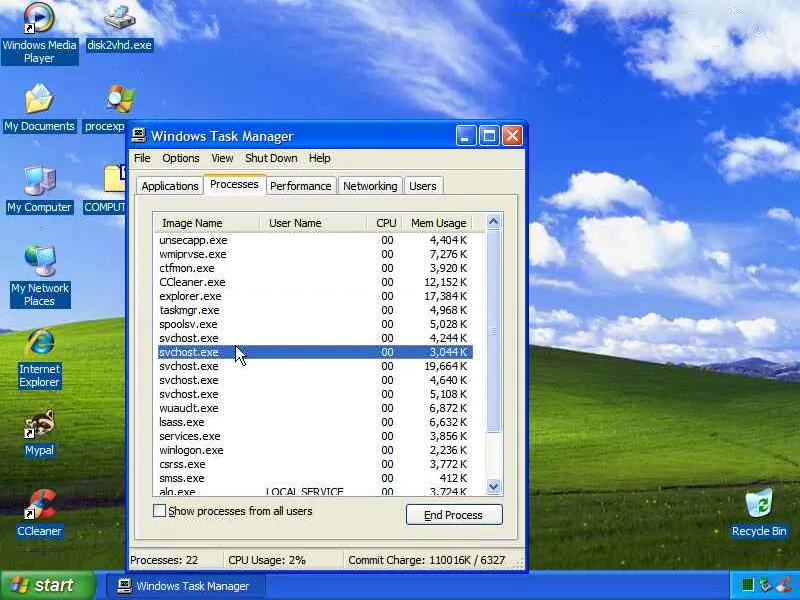Screen dimensions: 800x600
Task: Select the lsass.exe process
Action: 315,422
